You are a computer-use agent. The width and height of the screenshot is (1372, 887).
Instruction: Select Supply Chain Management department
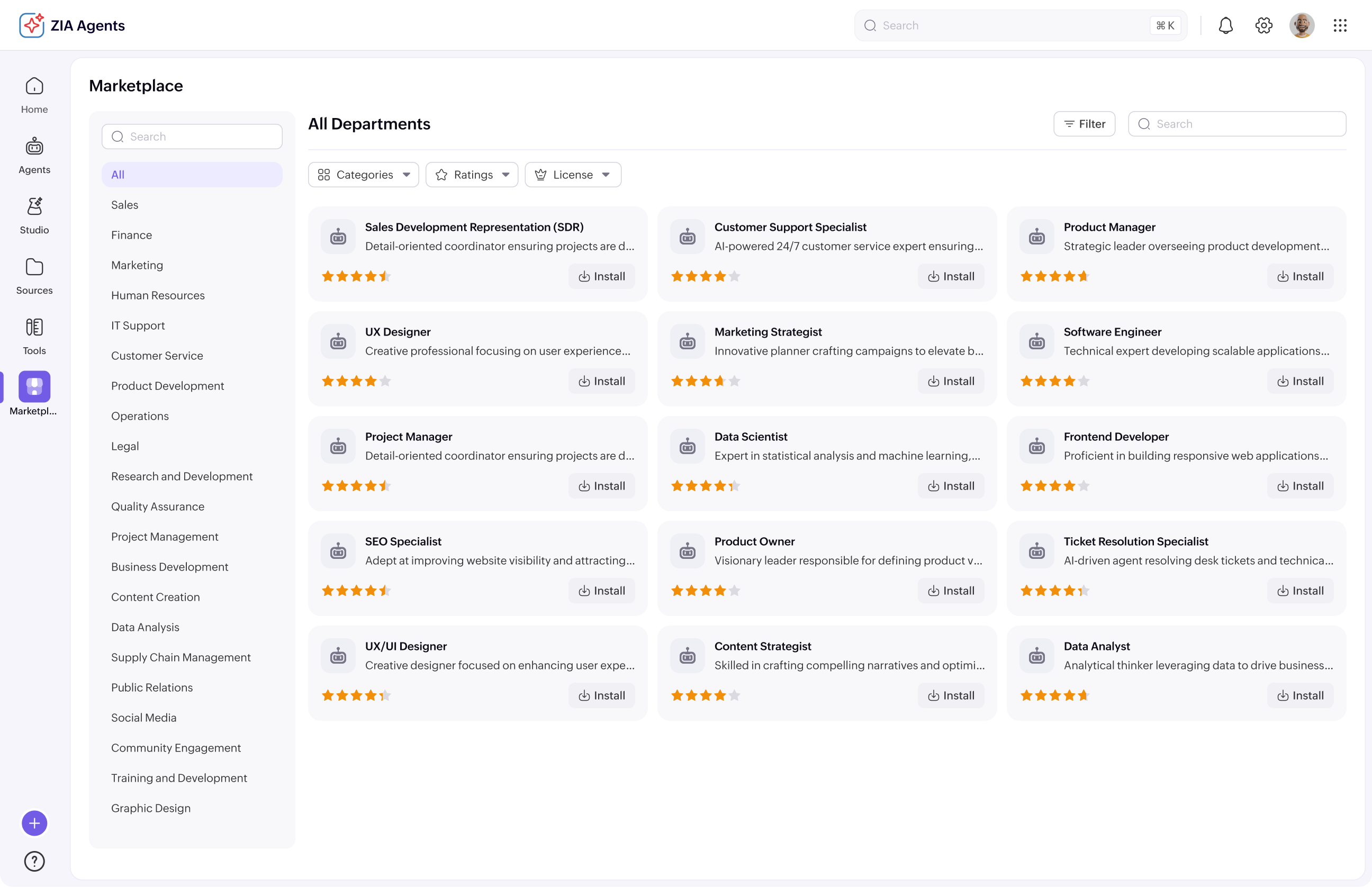tap(192, 657)
